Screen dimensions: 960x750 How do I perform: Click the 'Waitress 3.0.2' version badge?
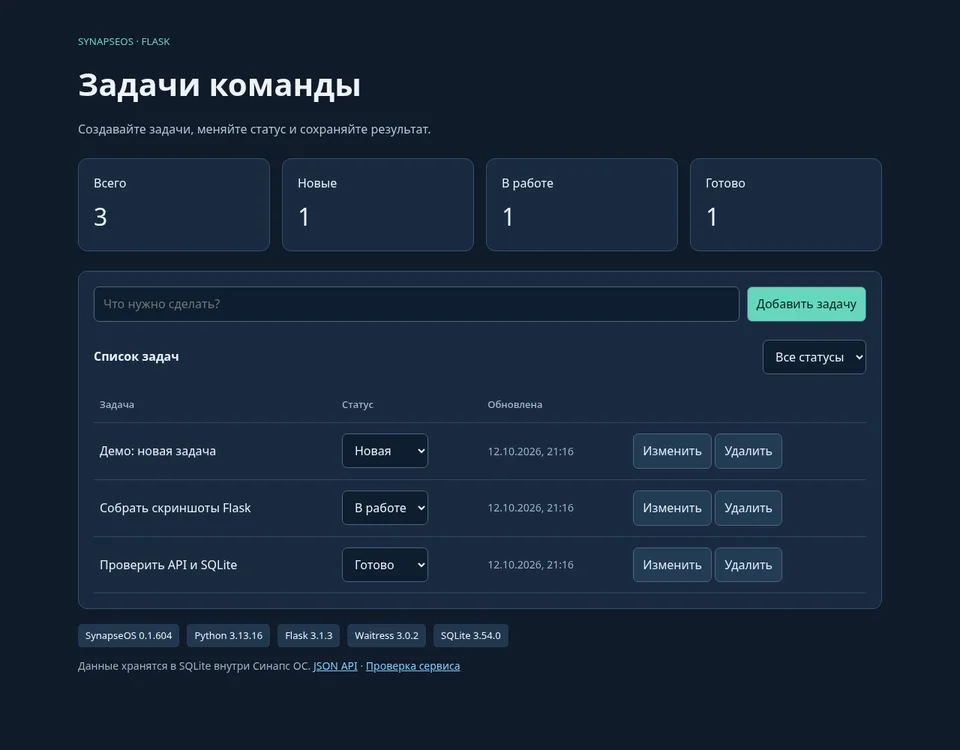pyautogui.click(x=386, y=636)
